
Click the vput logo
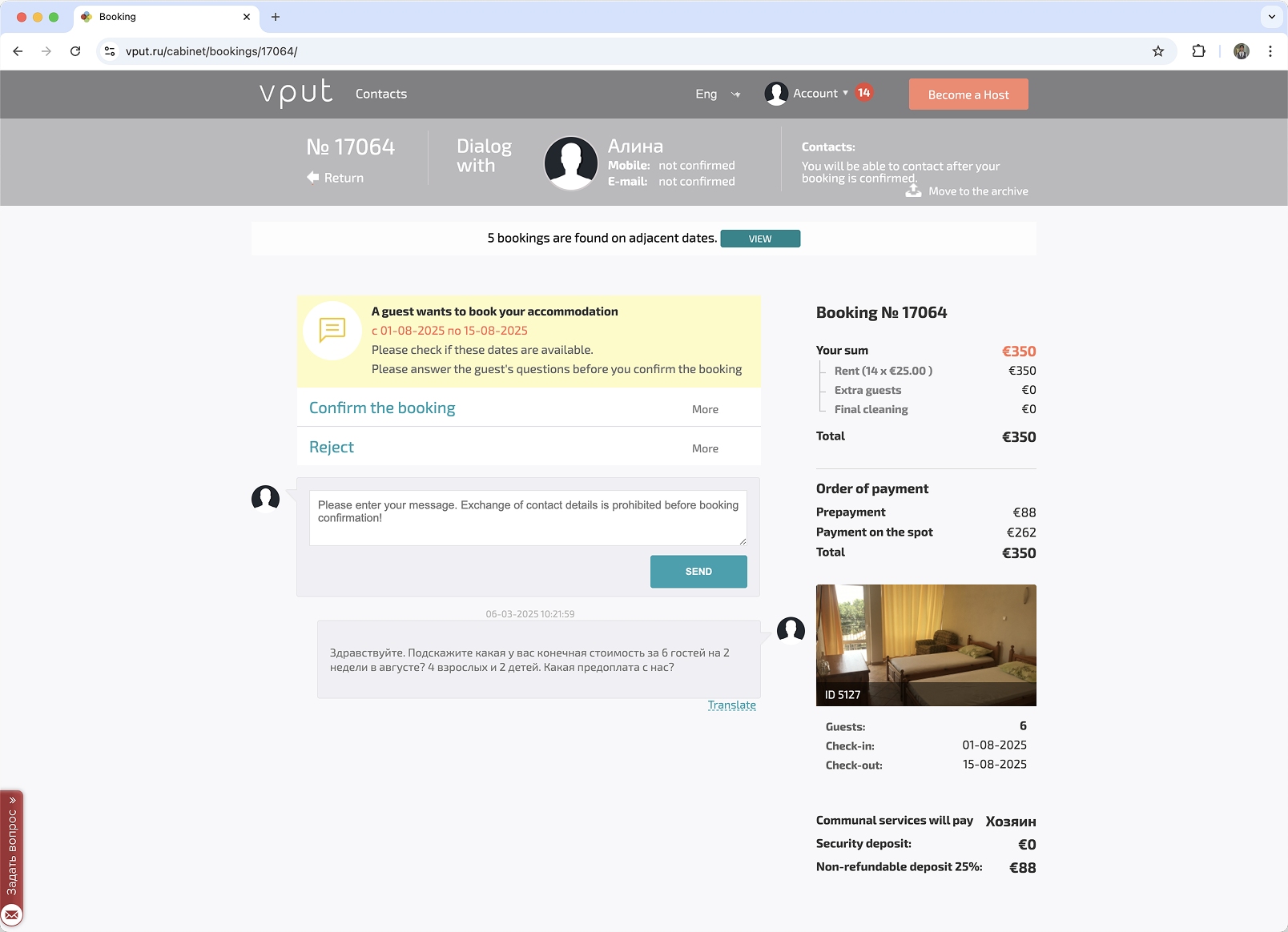tap(296, 93)
